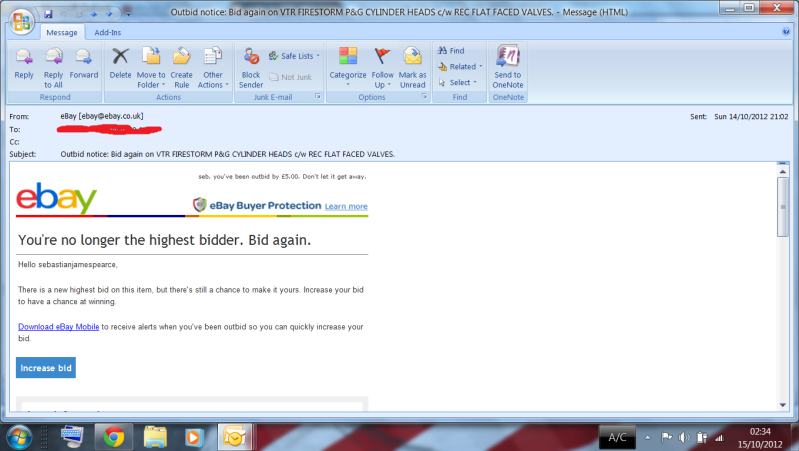Viewport: 799px width, 451px height.
Task: Mark the message as Unread
Action: click(412, 67)
